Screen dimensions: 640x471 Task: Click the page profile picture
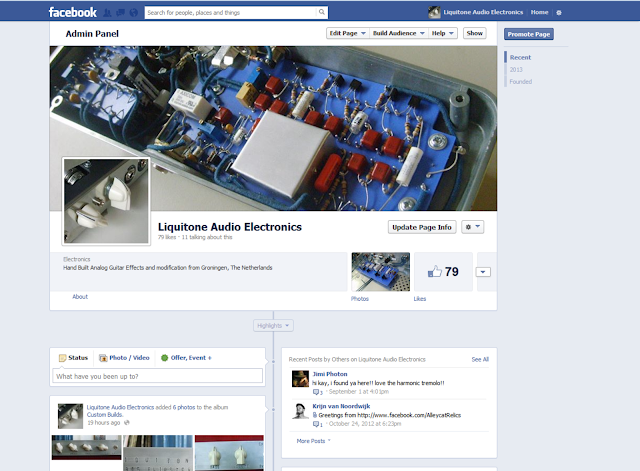pos(106,202)
